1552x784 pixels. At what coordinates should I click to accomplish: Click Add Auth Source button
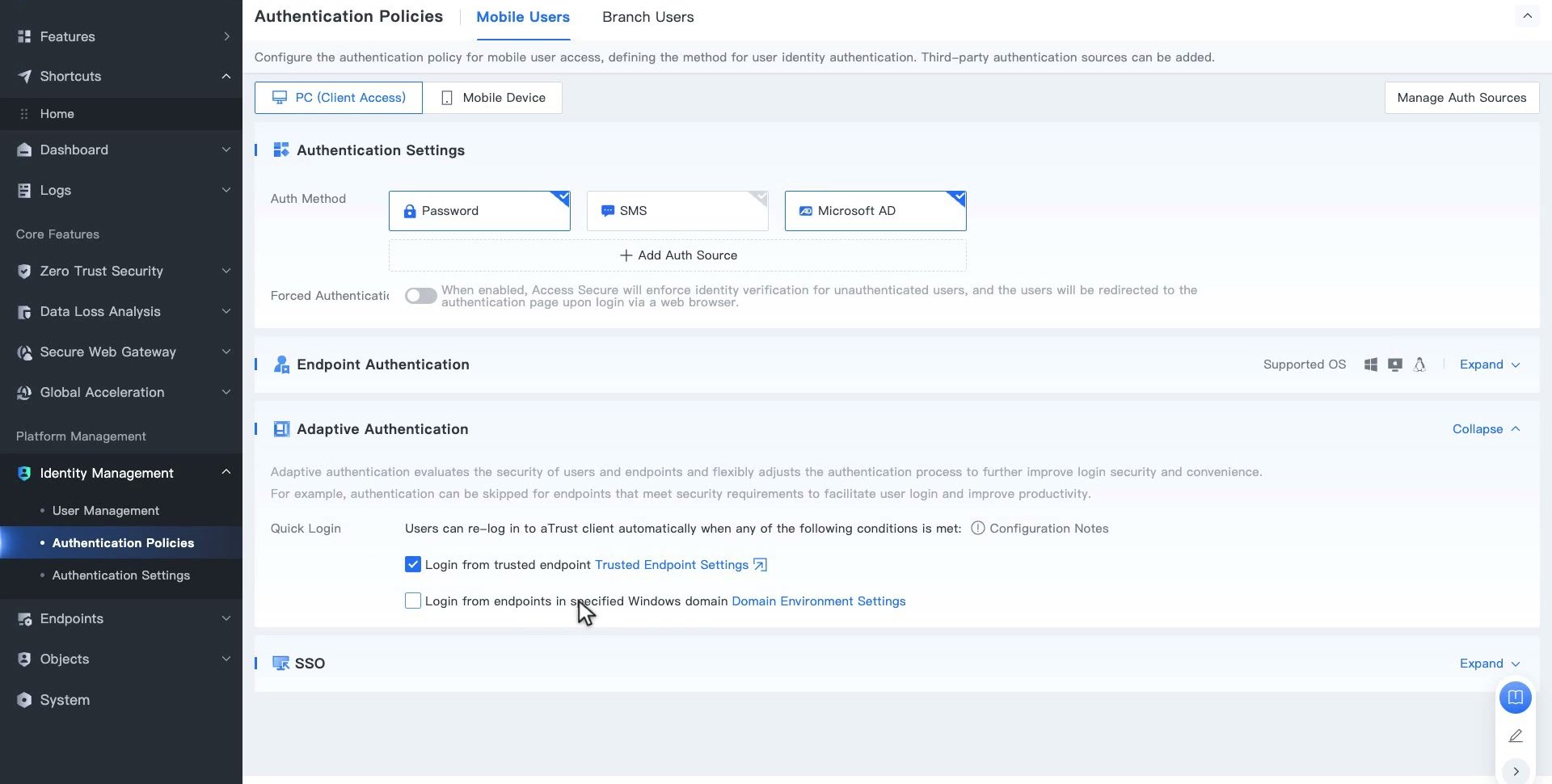(x=677, y=255)
